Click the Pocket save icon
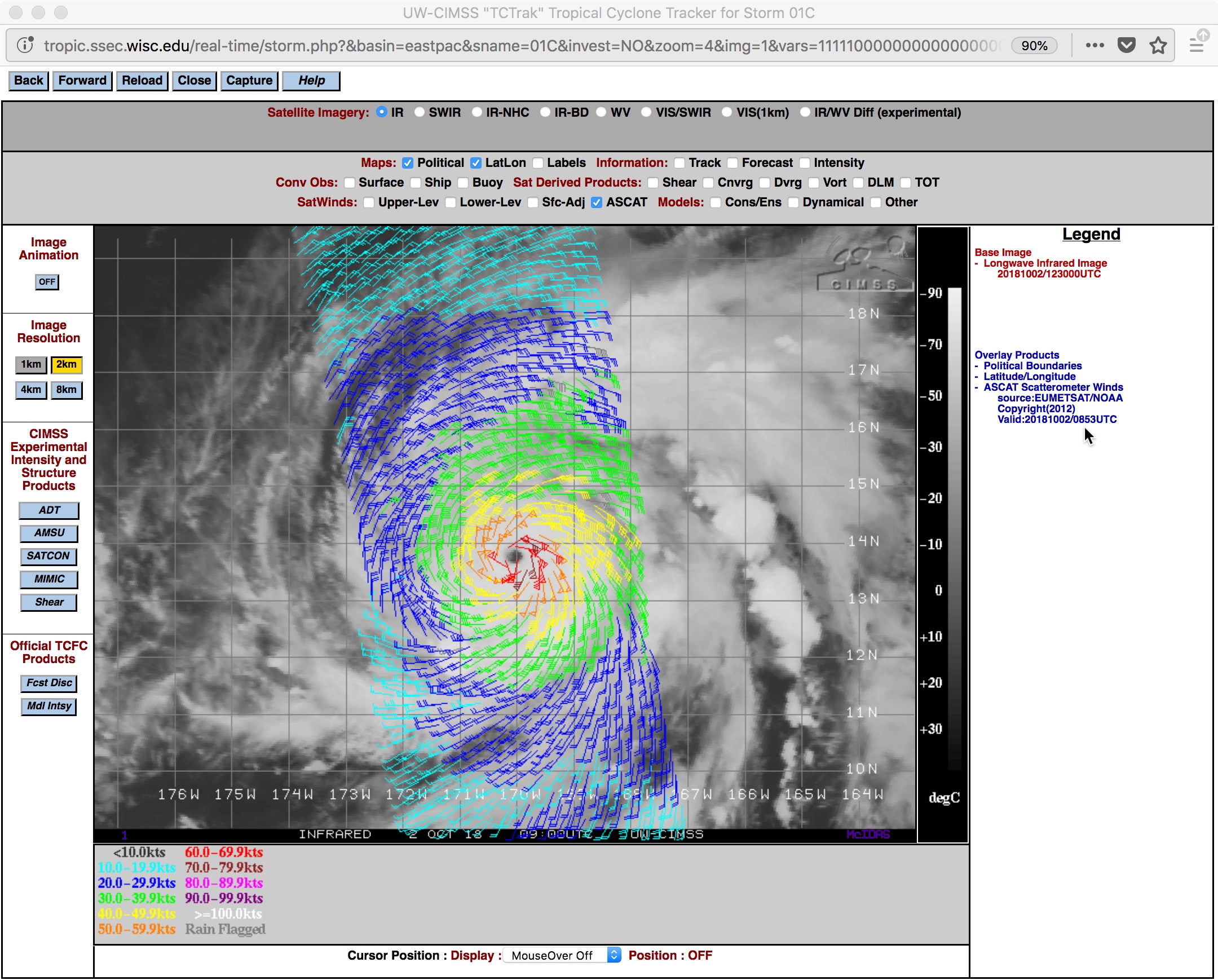This screenshot has width=1218, height=980. click(x=1126, y=45)
